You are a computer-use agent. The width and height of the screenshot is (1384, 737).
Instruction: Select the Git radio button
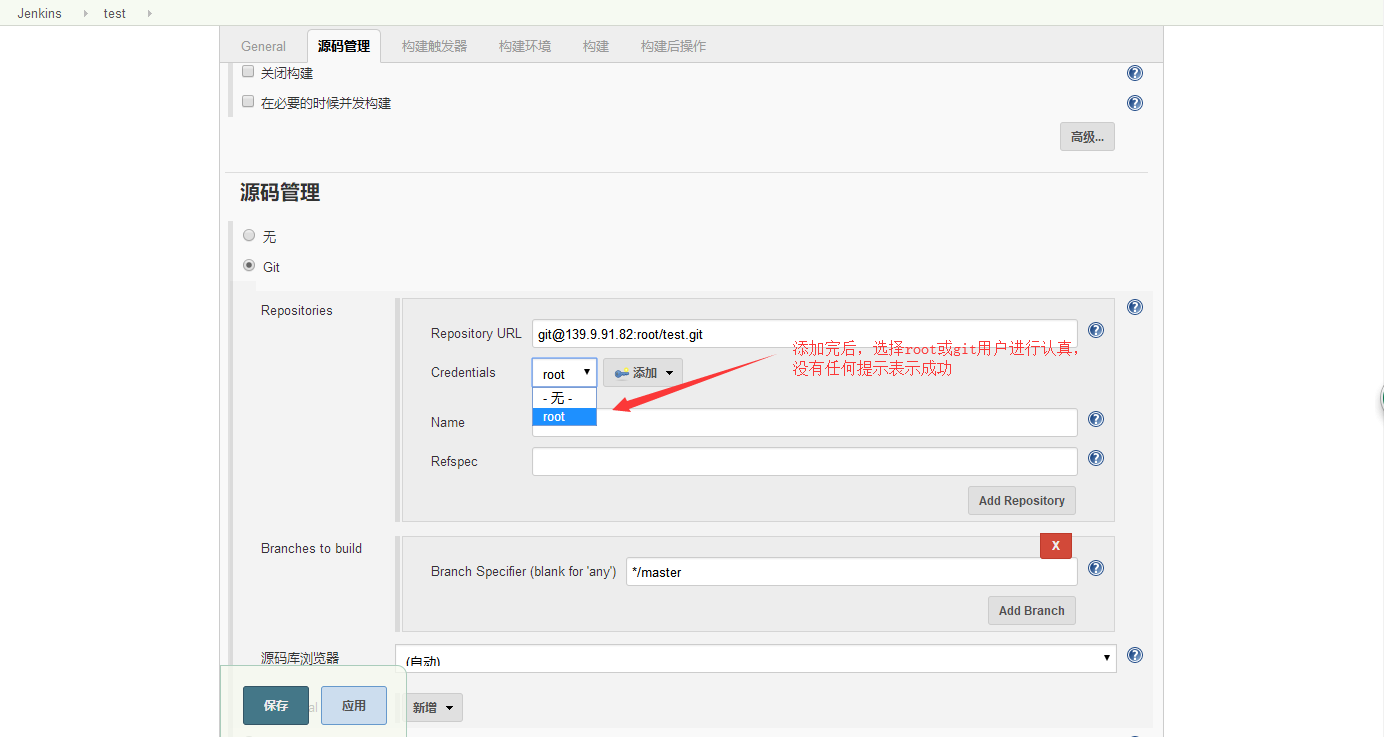249,266
